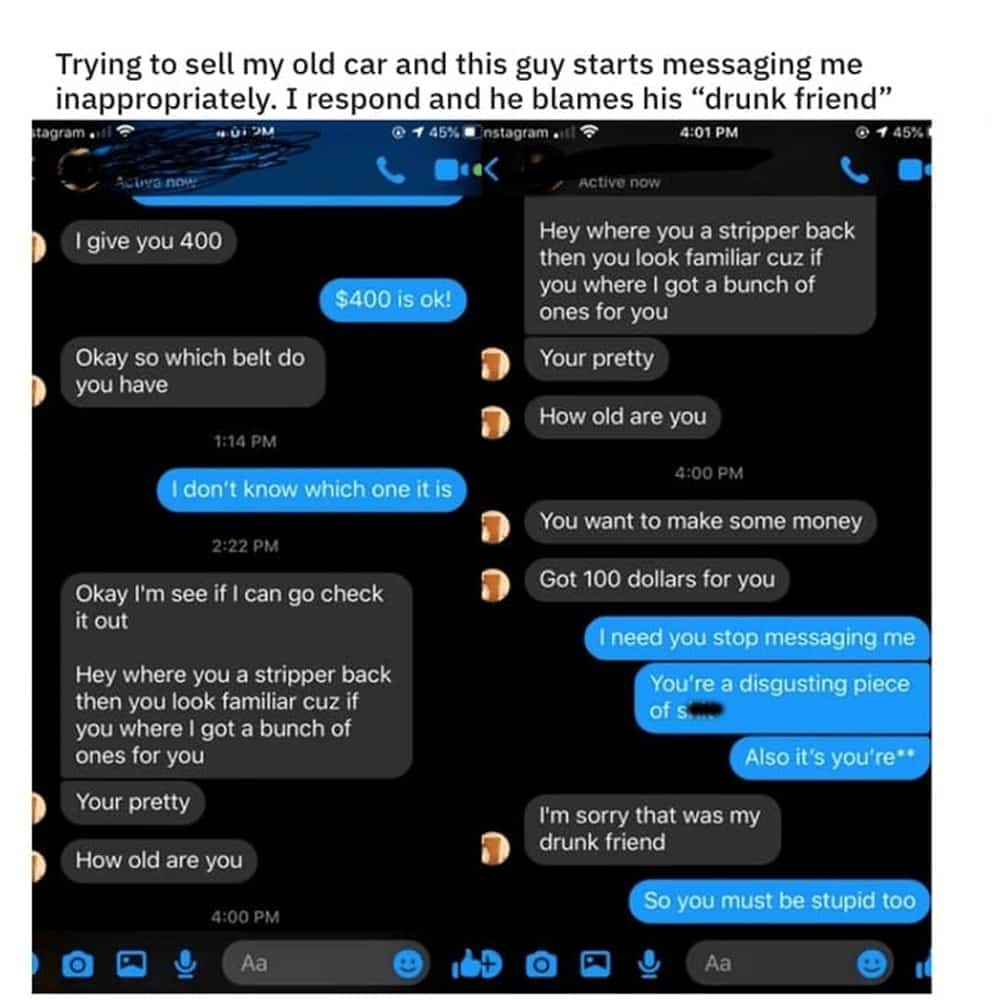Open photo gallery icon in right chat toolbar

coord(595,964)
